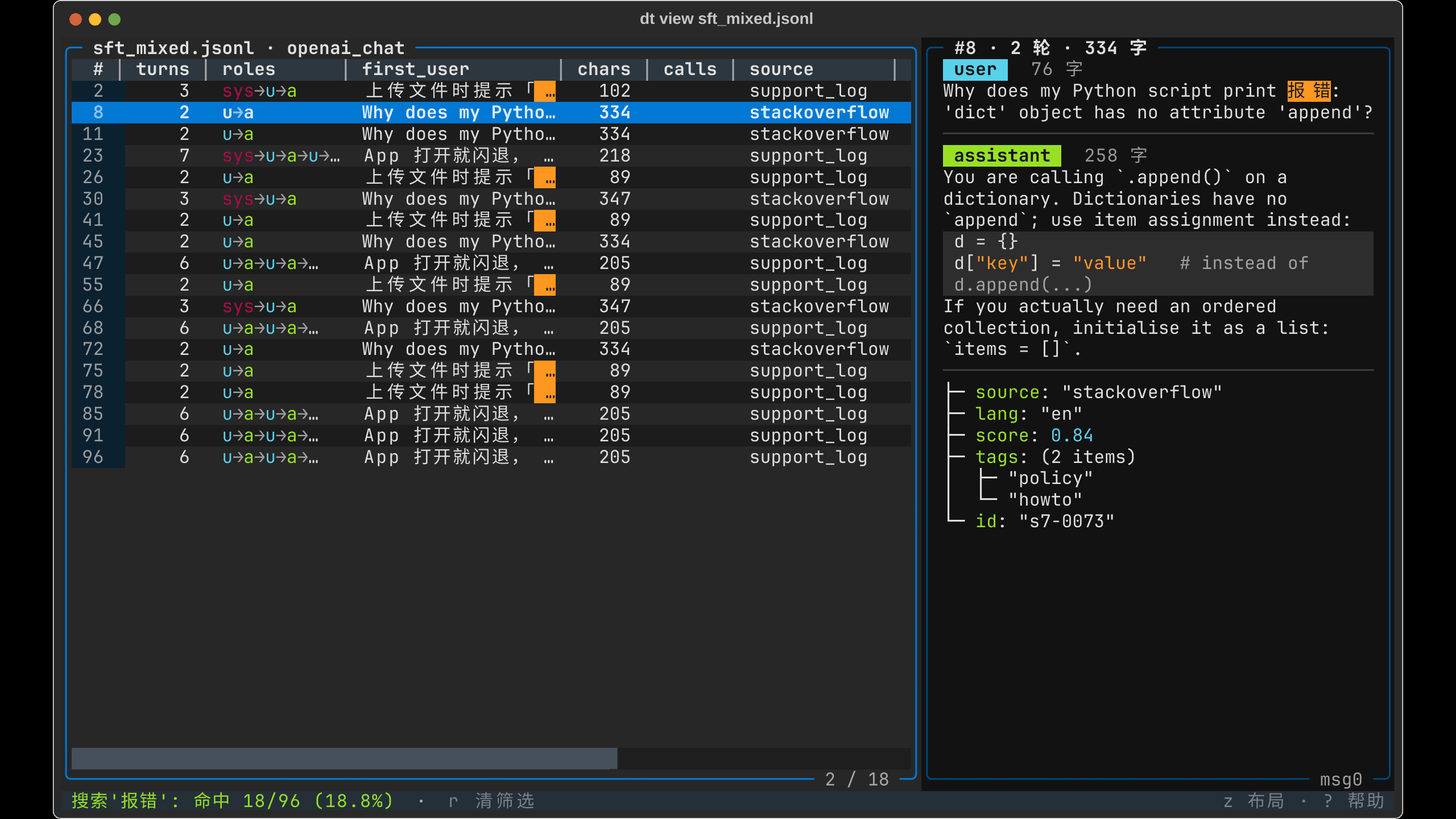Select row 47 with 6 turns
The height and width of the screenshot is (819, 1456).
pyautogui.click(x=491, y=263)
